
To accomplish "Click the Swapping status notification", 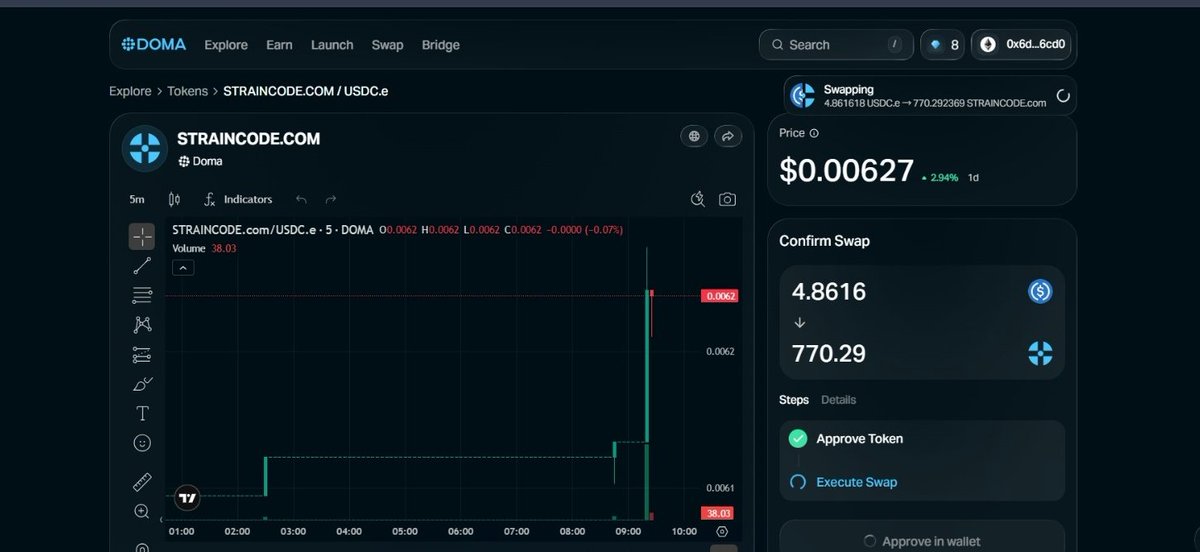I will [931, 95].
